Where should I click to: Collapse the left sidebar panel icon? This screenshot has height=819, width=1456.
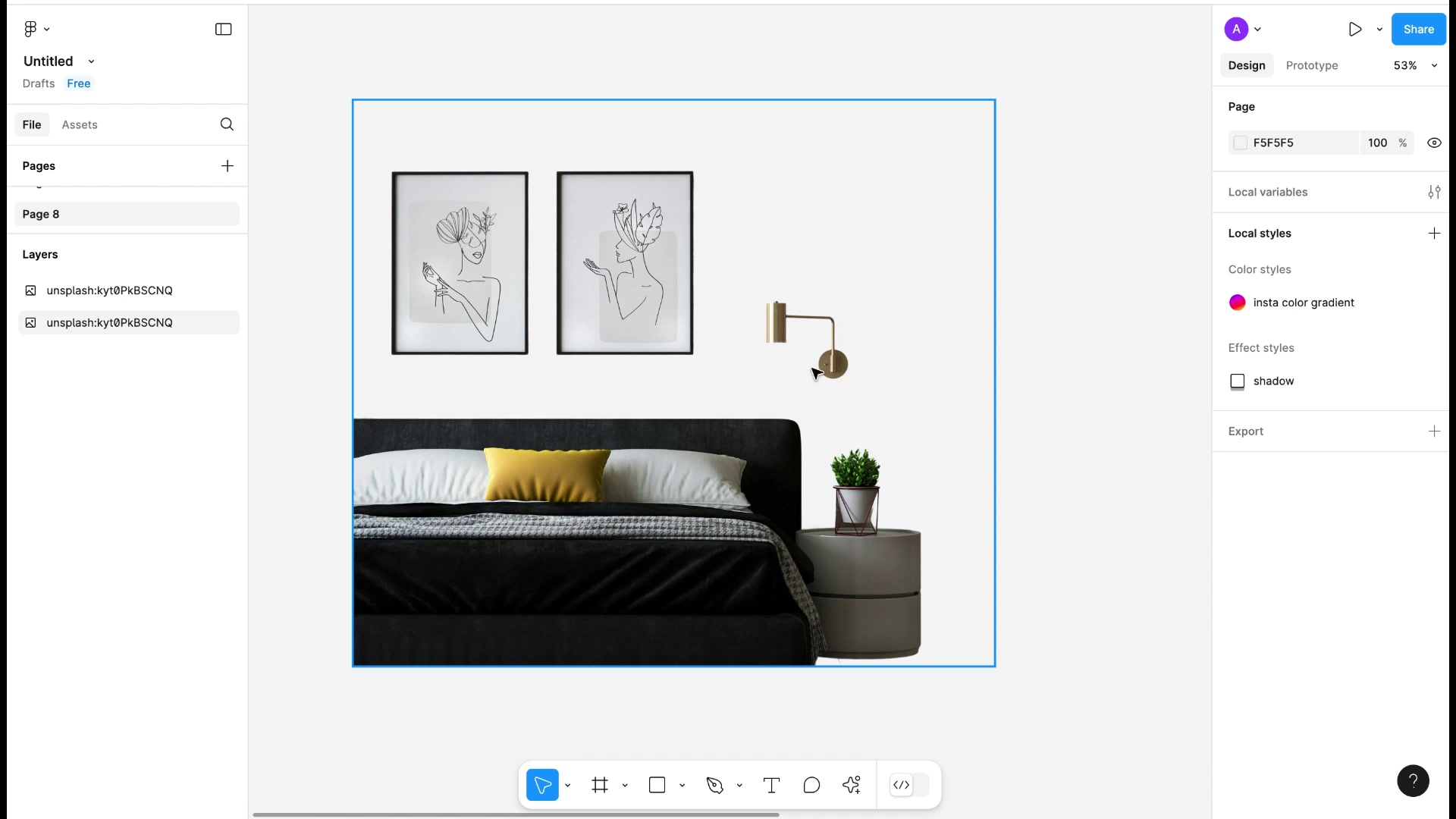click(x=223, y=29)
